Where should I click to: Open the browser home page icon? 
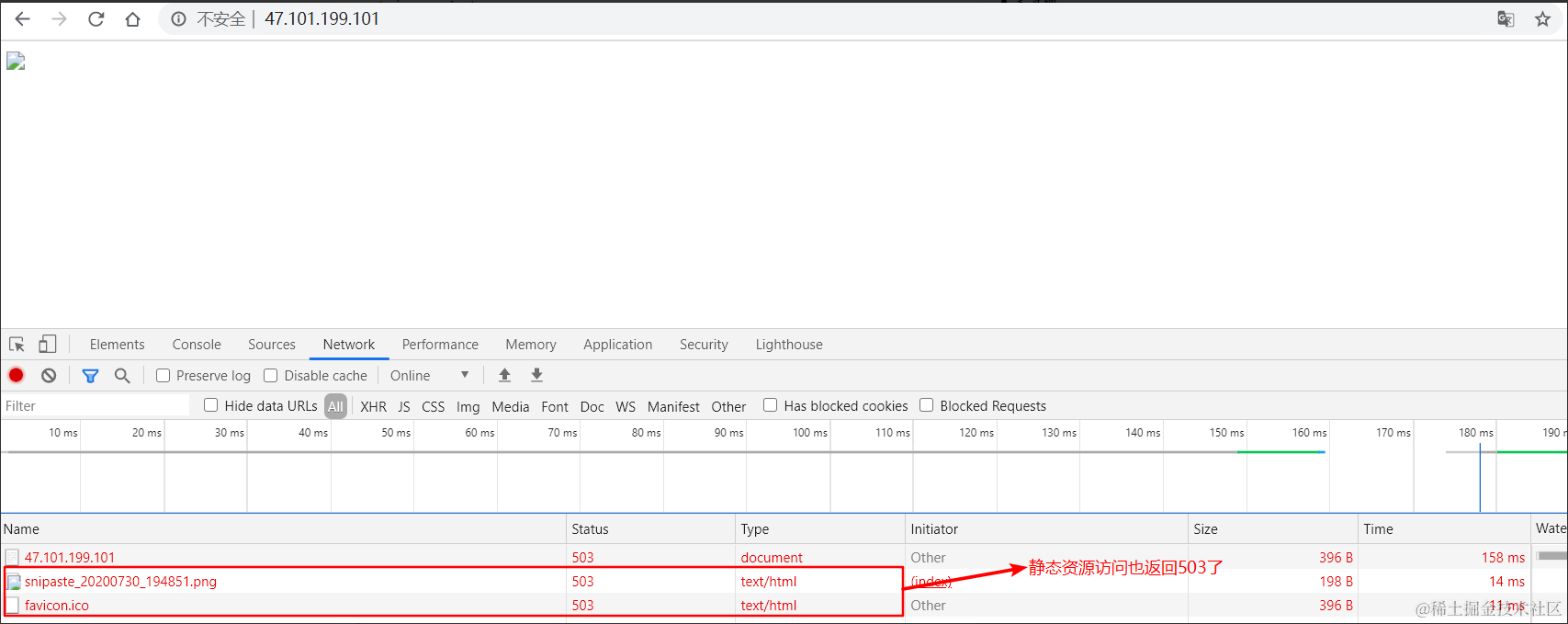tap(132, 19)
